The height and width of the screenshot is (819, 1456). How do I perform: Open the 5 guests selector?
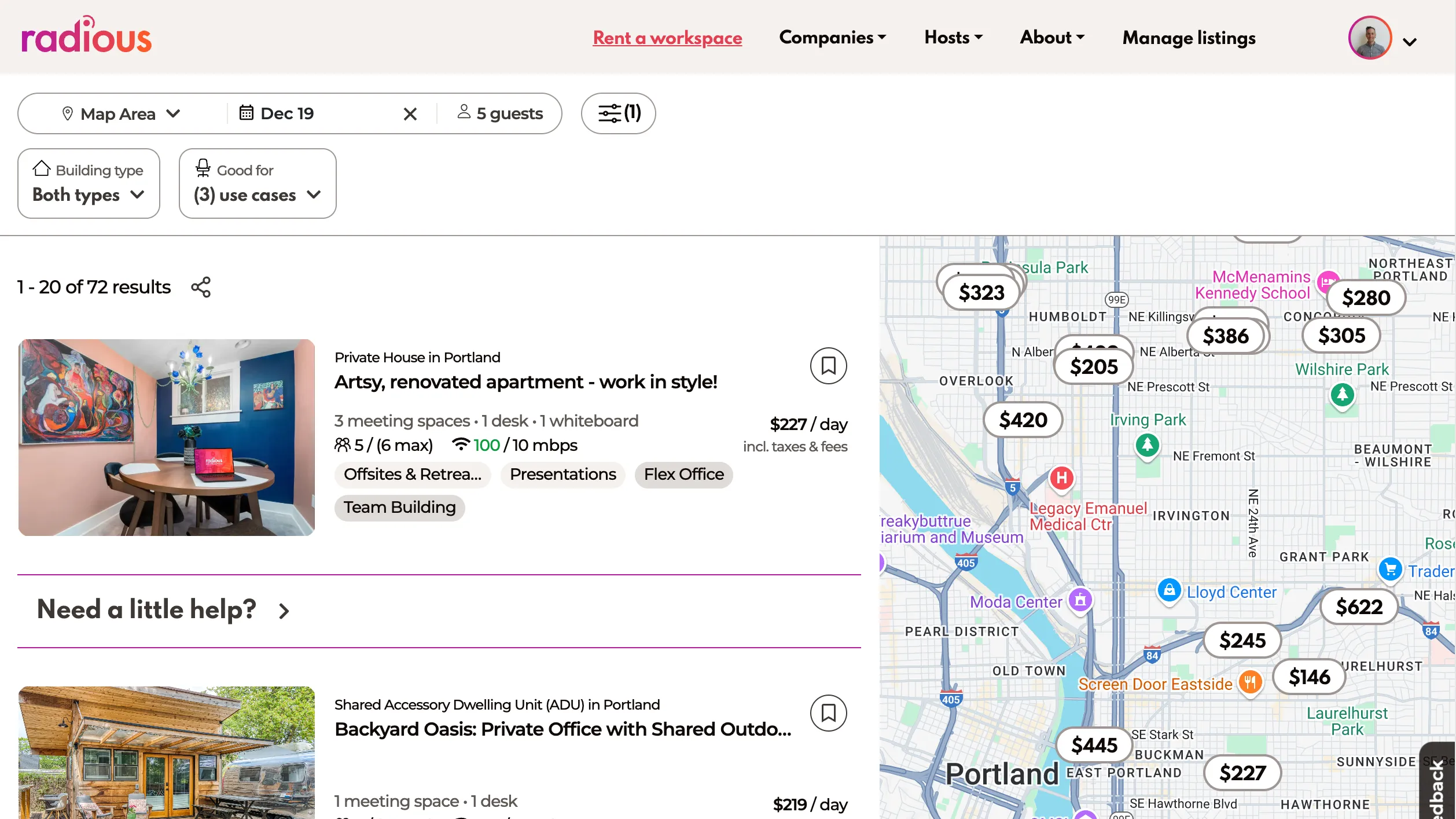[500, 113]
